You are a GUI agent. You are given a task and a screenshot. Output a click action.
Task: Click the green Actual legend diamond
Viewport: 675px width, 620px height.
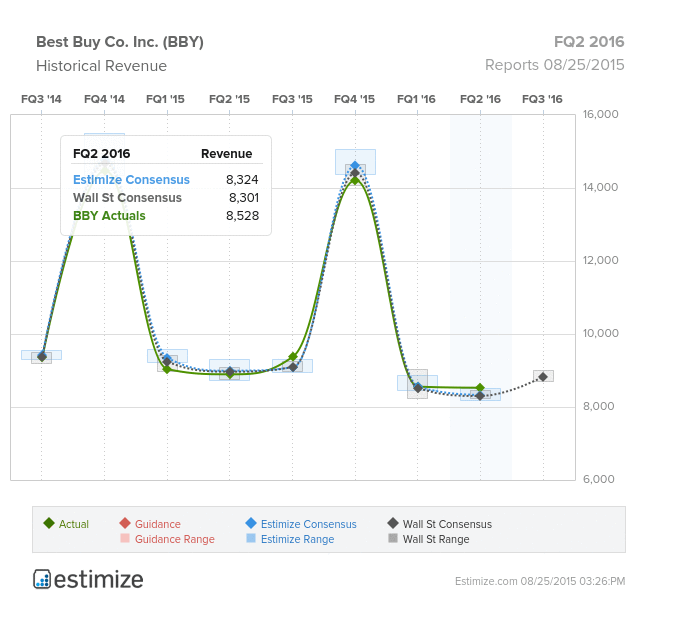click(x=49, y=523)
